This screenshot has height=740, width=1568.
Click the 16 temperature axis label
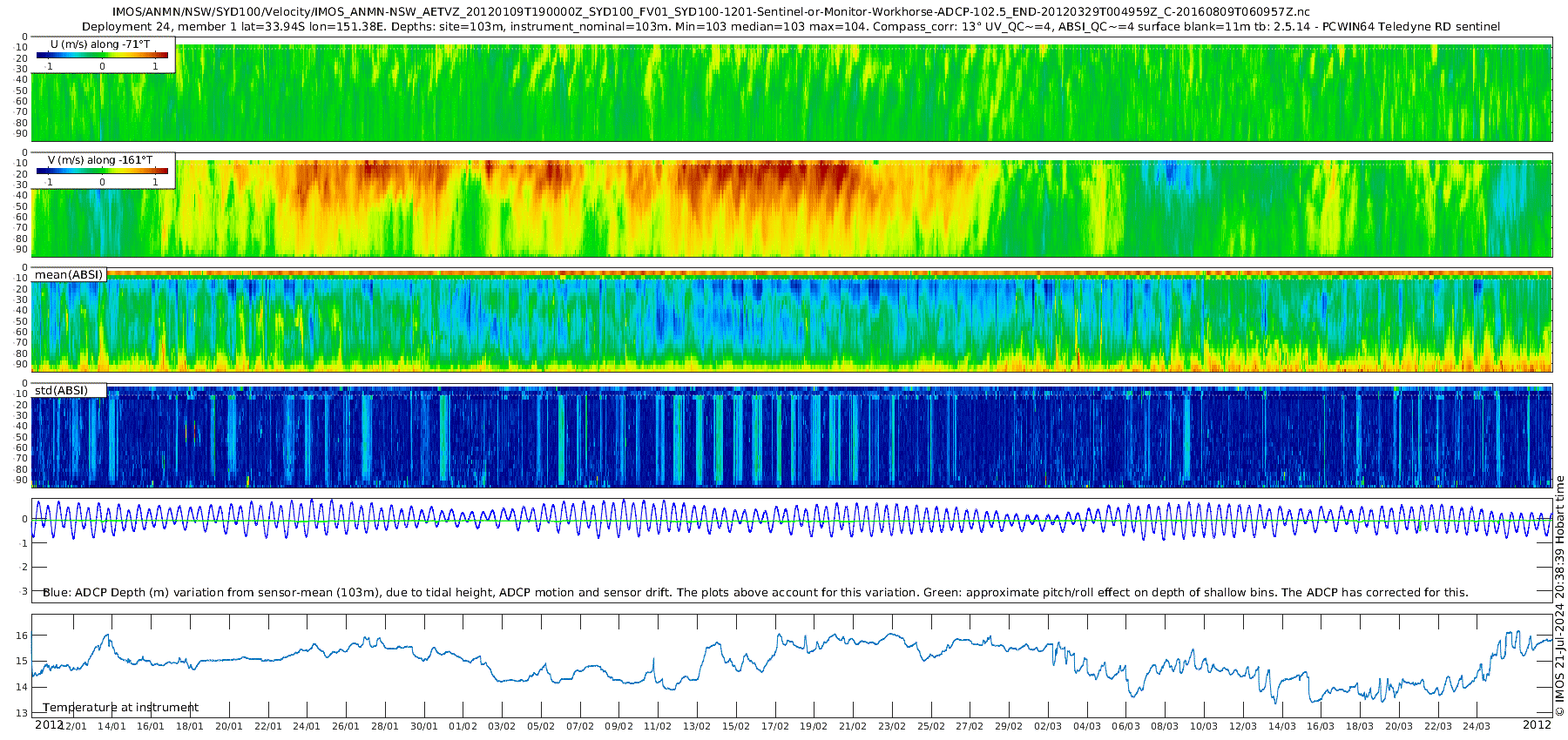pos(23,636)
